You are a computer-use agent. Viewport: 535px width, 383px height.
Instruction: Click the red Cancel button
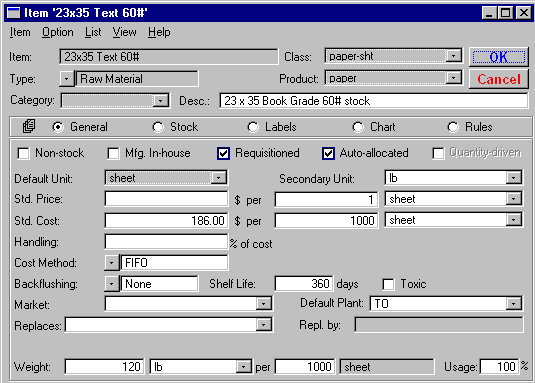[x=499, y=79]
